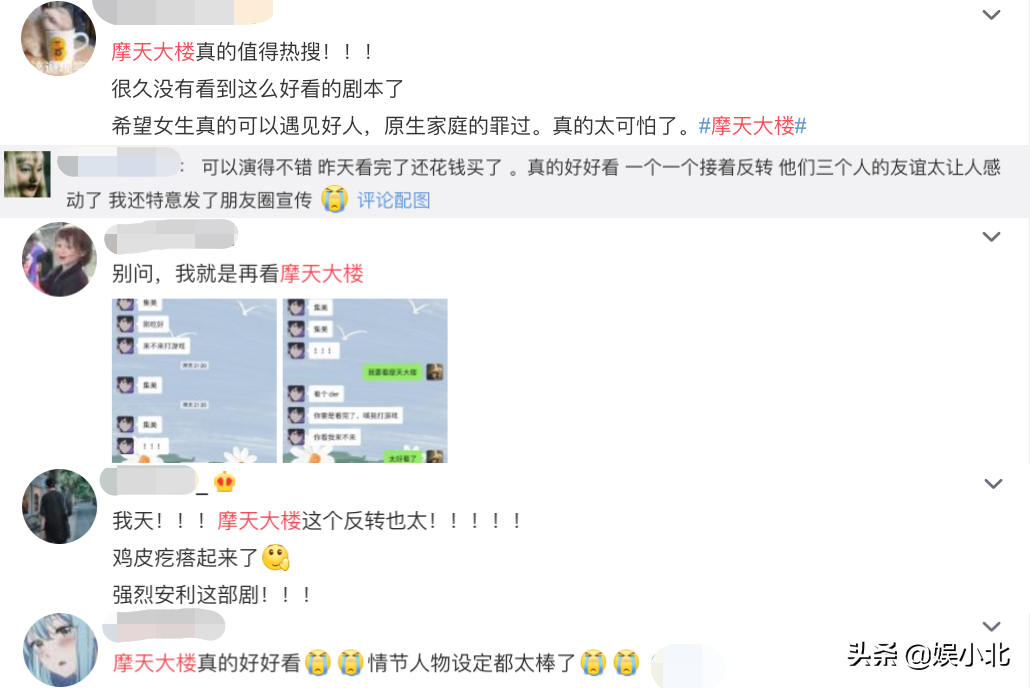Image resolution: width=1030 pixels, height=688 pixels.
Task: Open the left chat screenshot thumbnail
Action: pyautogui.click(x=194, y=380)
